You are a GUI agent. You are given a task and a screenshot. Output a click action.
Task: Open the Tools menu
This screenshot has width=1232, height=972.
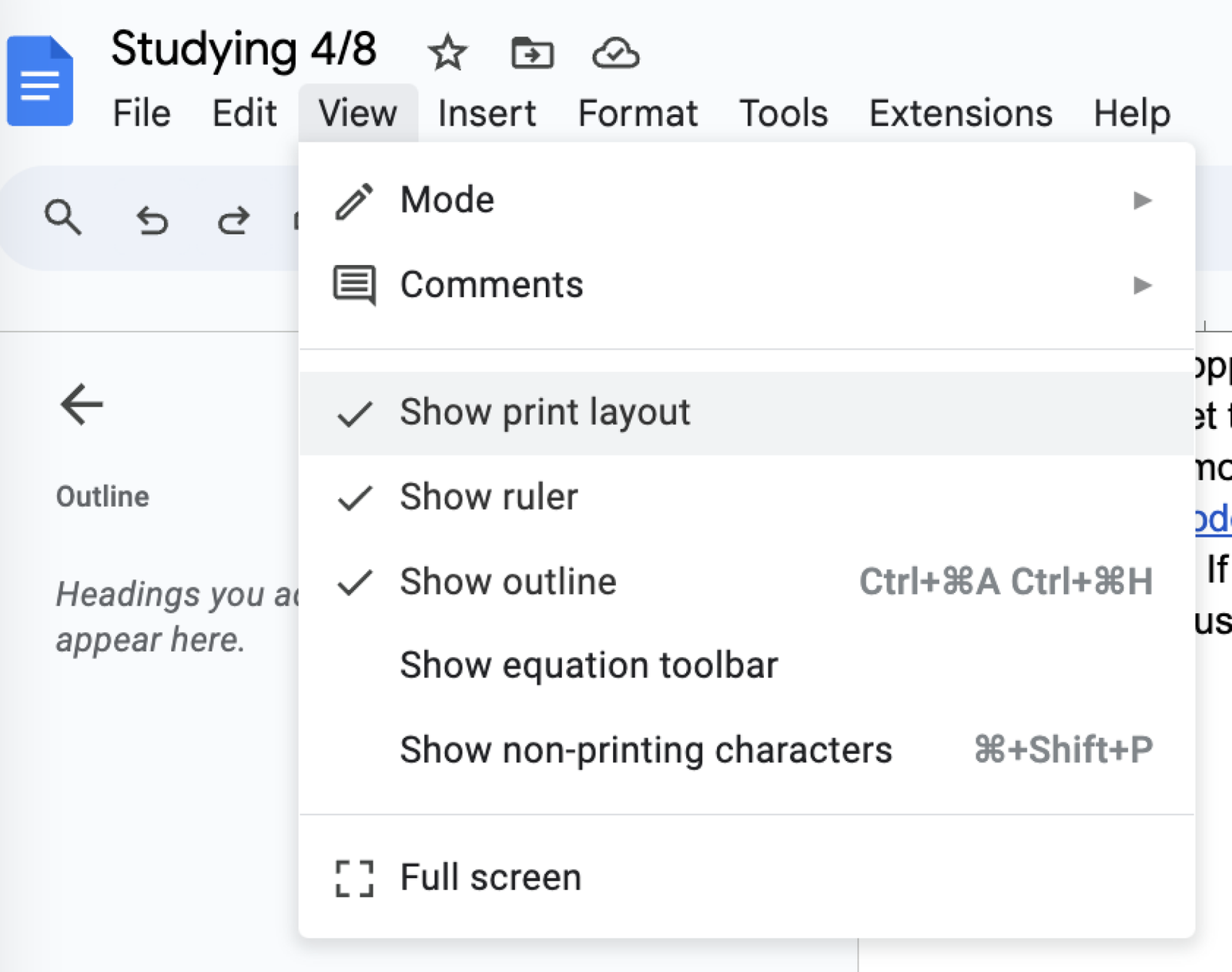783,113
